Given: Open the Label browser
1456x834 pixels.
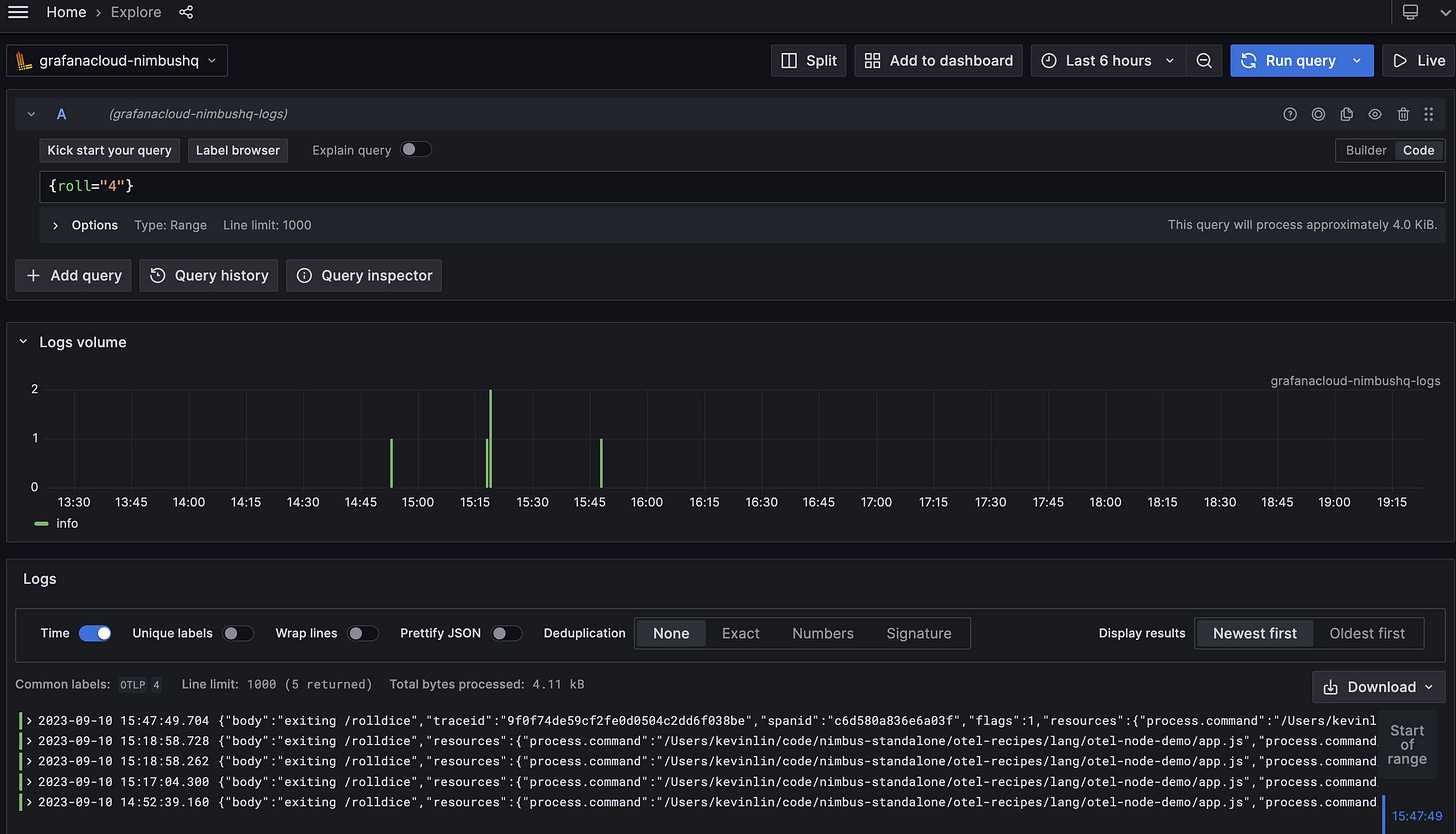Looking at the screenshot, I should point(237,150).
